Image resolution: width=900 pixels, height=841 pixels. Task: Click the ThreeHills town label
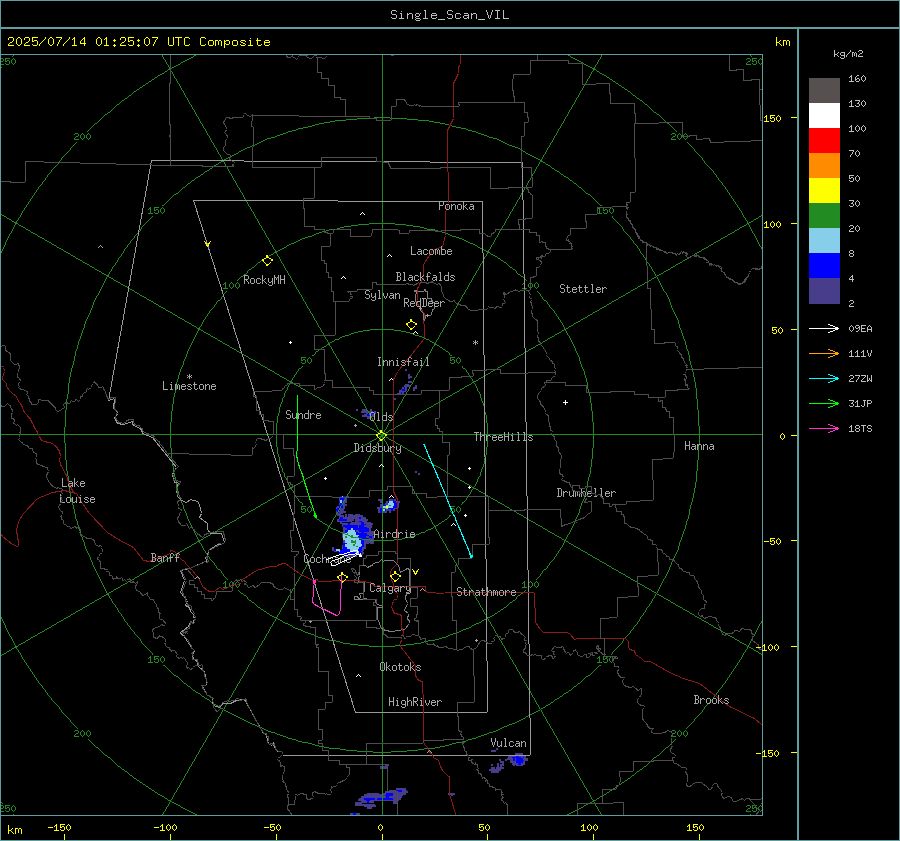503,437
